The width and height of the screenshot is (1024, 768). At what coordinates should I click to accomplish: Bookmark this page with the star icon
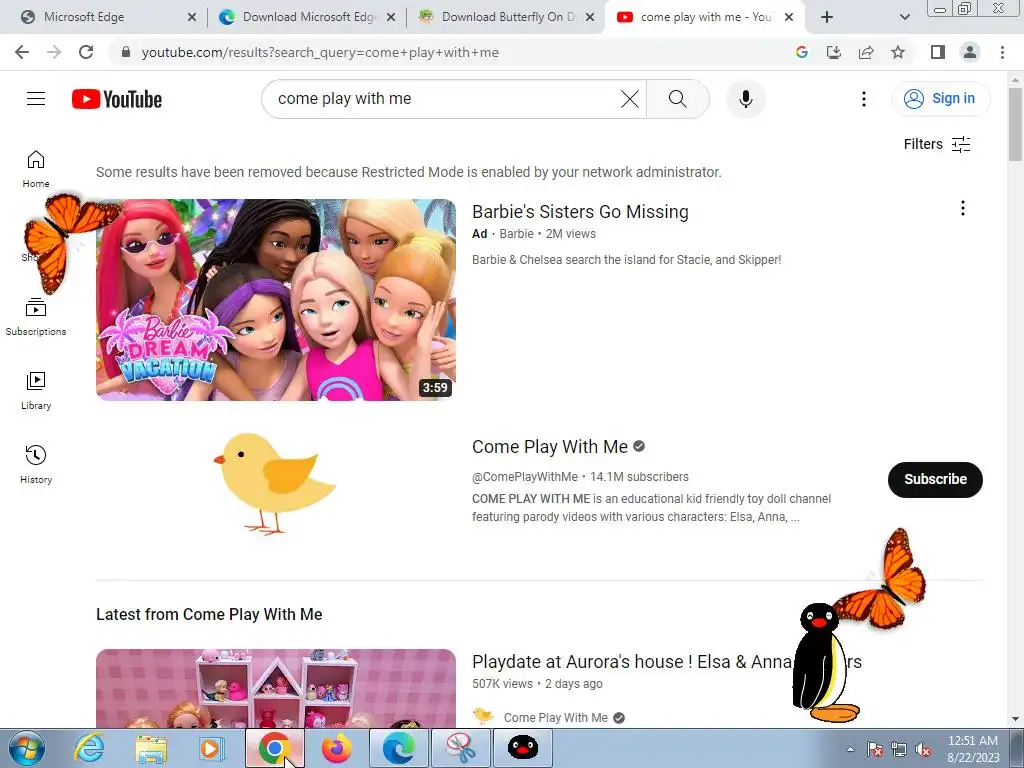[898, 52]
